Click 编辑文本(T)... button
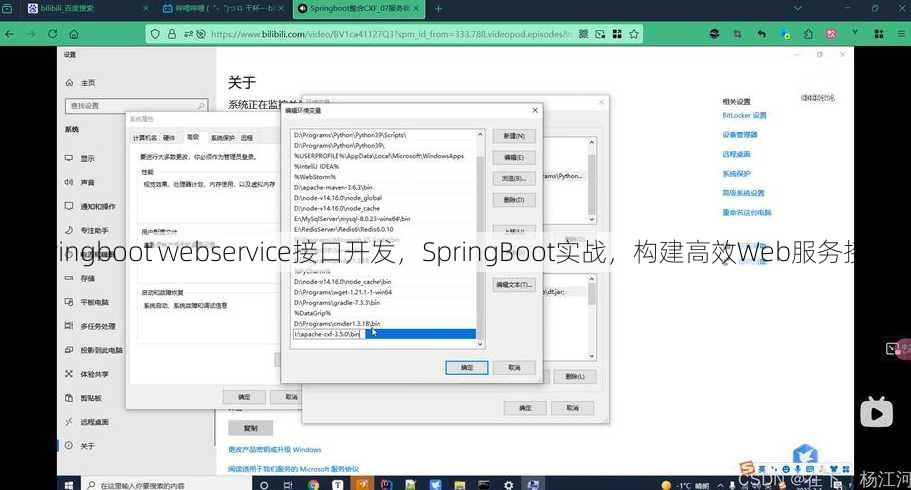911x490 pixels. coord(514,285)
